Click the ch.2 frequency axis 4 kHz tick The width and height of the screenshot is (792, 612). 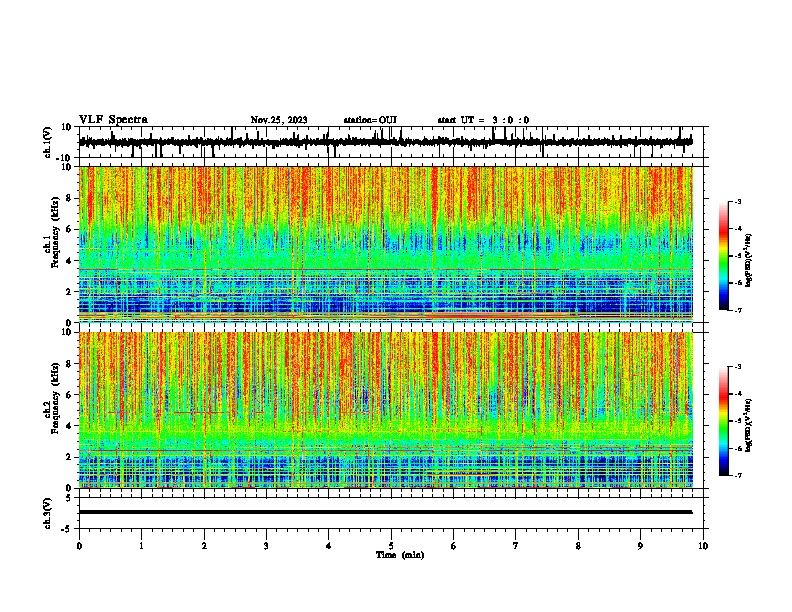click(x=69, y=426)
